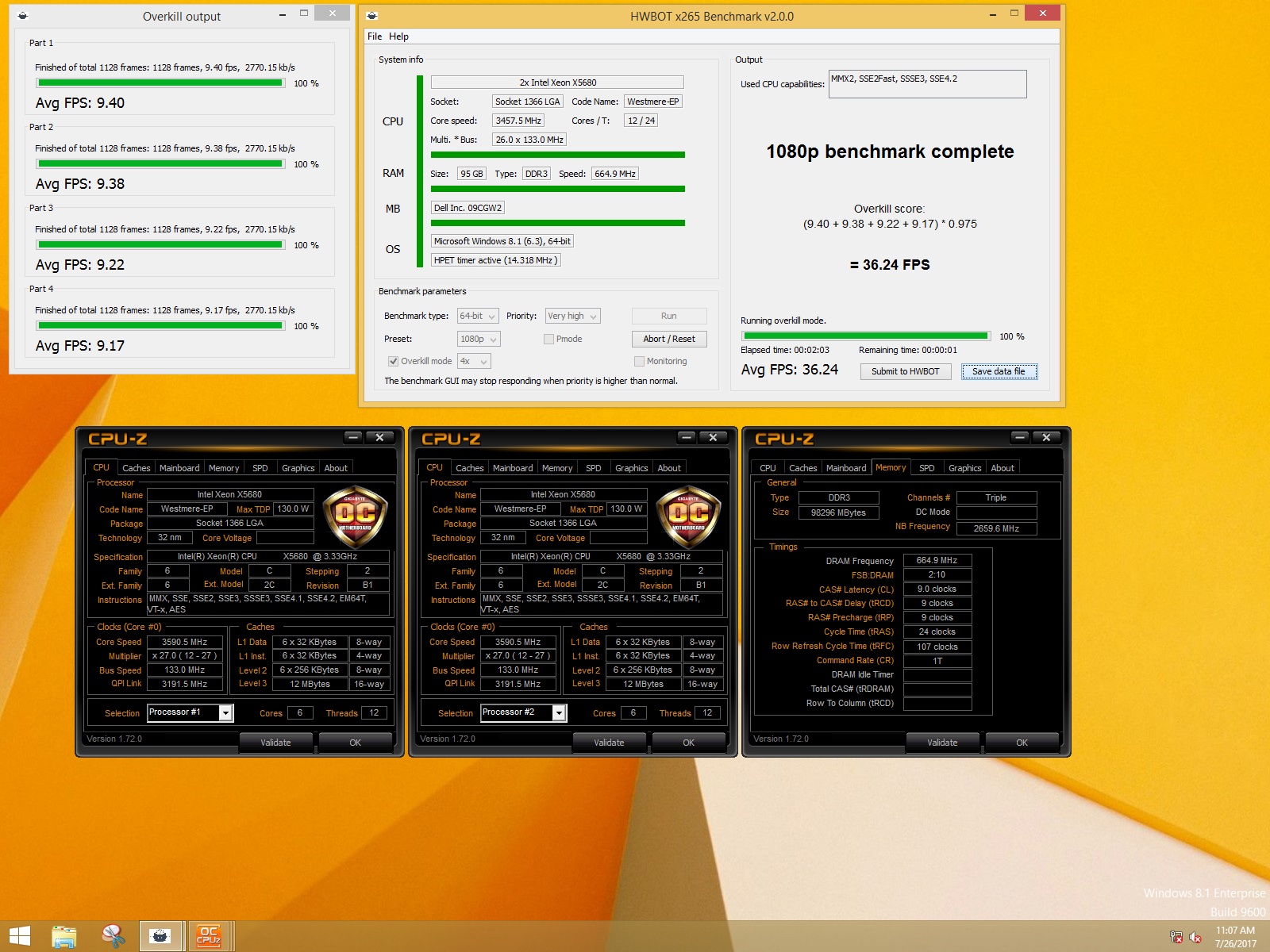Toggle Overkill mode checkbox
Viewport: 1270px width, 952px height.
[393, 361]
